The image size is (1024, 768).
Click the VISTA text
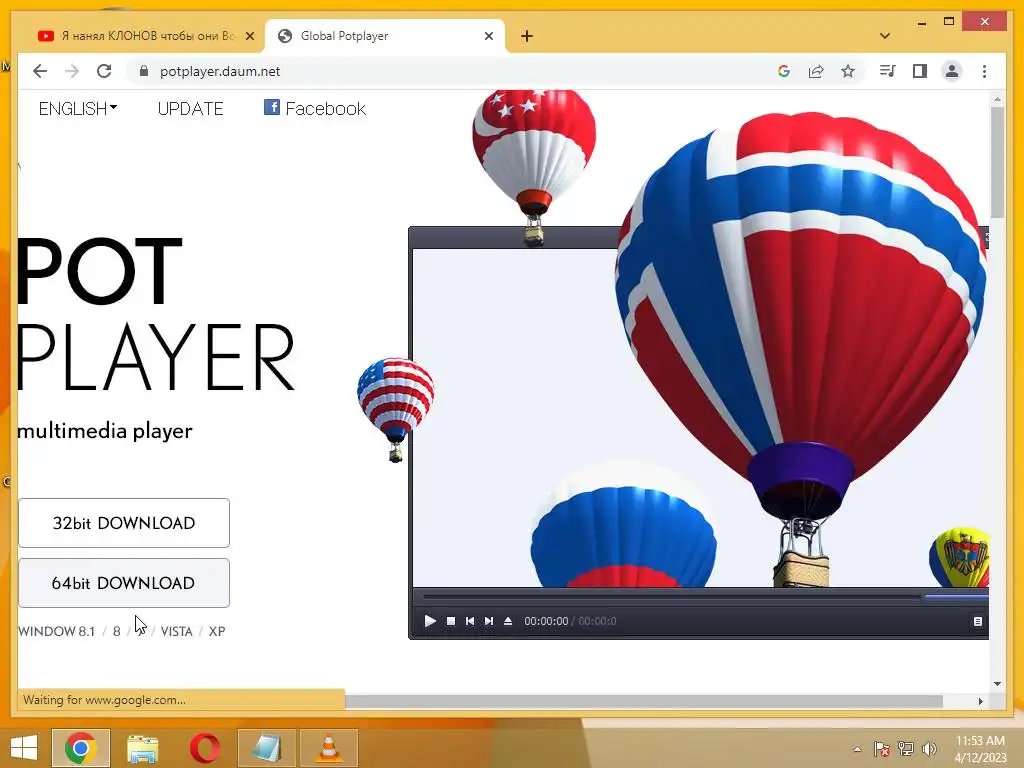[x=176, y=632]
